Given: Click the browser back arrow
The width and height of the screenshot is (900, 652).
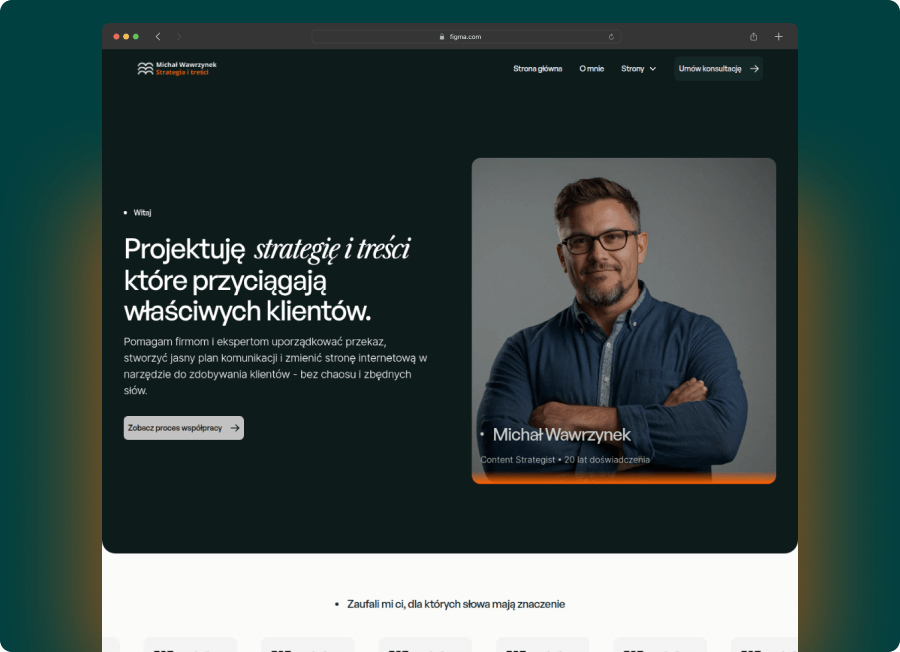Looking at the screenshot, I should point(158,37).
